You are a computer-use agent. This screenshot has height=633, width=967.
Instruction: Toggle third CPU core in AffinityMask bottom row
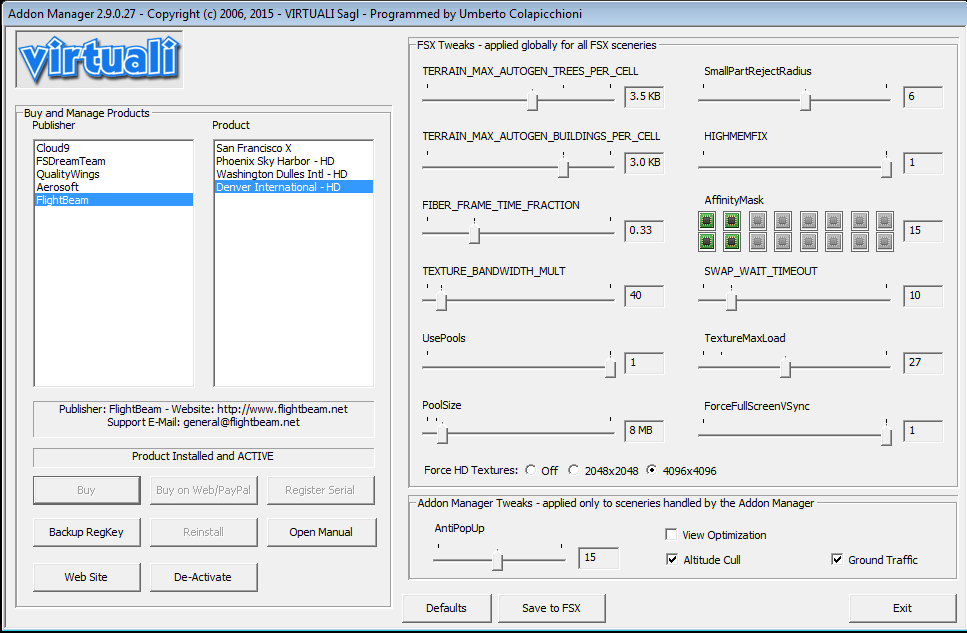coord(758,242)
